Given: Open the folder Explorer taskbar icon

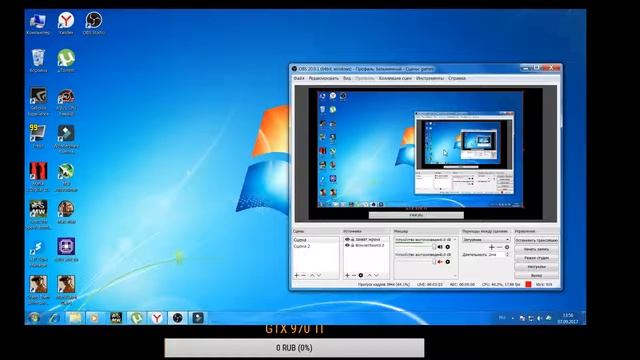Looking at the screenshot, I should coord(75,318).
